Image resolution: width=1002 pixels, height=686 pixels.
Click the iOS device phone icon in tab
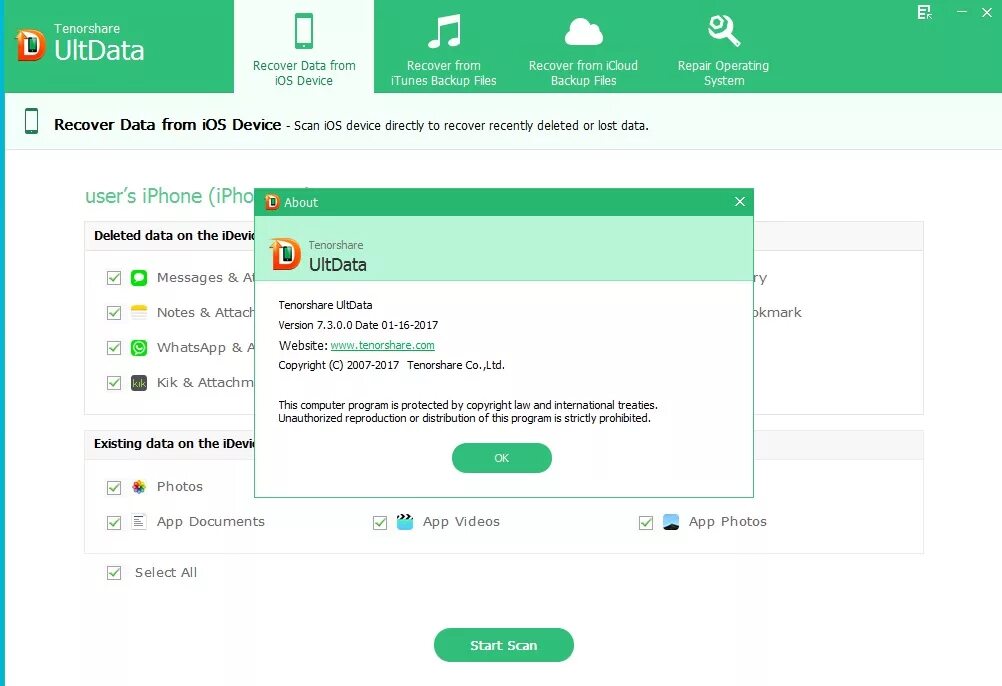(x=304, y=31)
